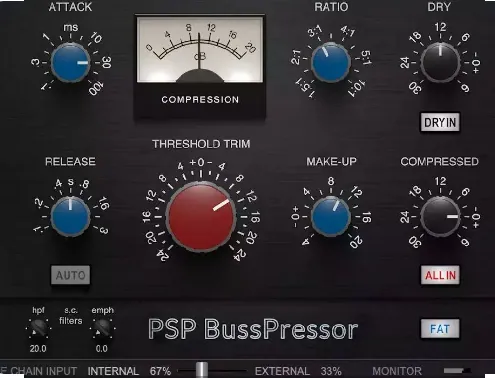Click the small hpf filter knob
This screenshot has width=495, height=378.
(x=38, y=328)
